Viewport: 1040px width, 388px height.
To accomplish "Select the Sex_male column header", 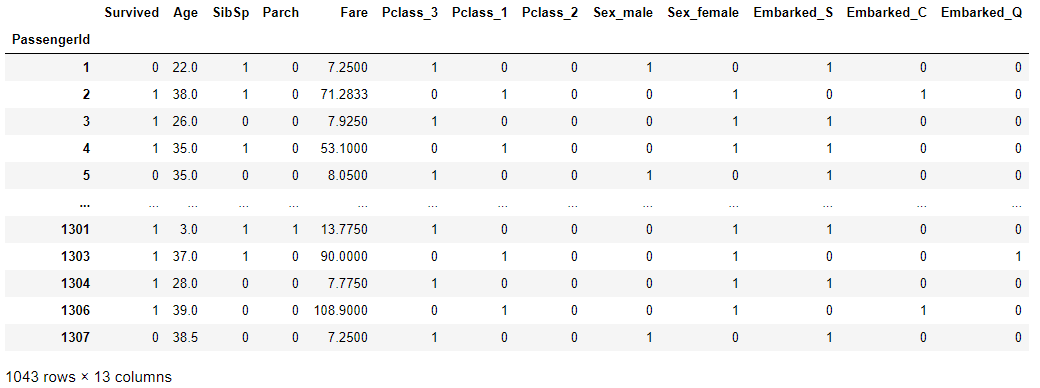I will click(x=622, y=13).
